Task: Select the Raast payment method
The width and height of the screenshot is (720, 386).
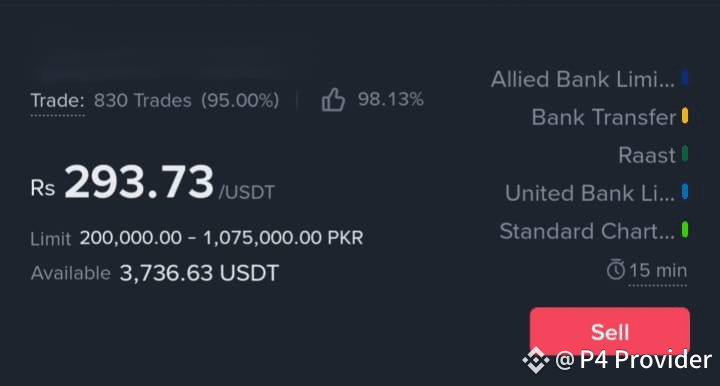Action: click(x=647, y=155)
